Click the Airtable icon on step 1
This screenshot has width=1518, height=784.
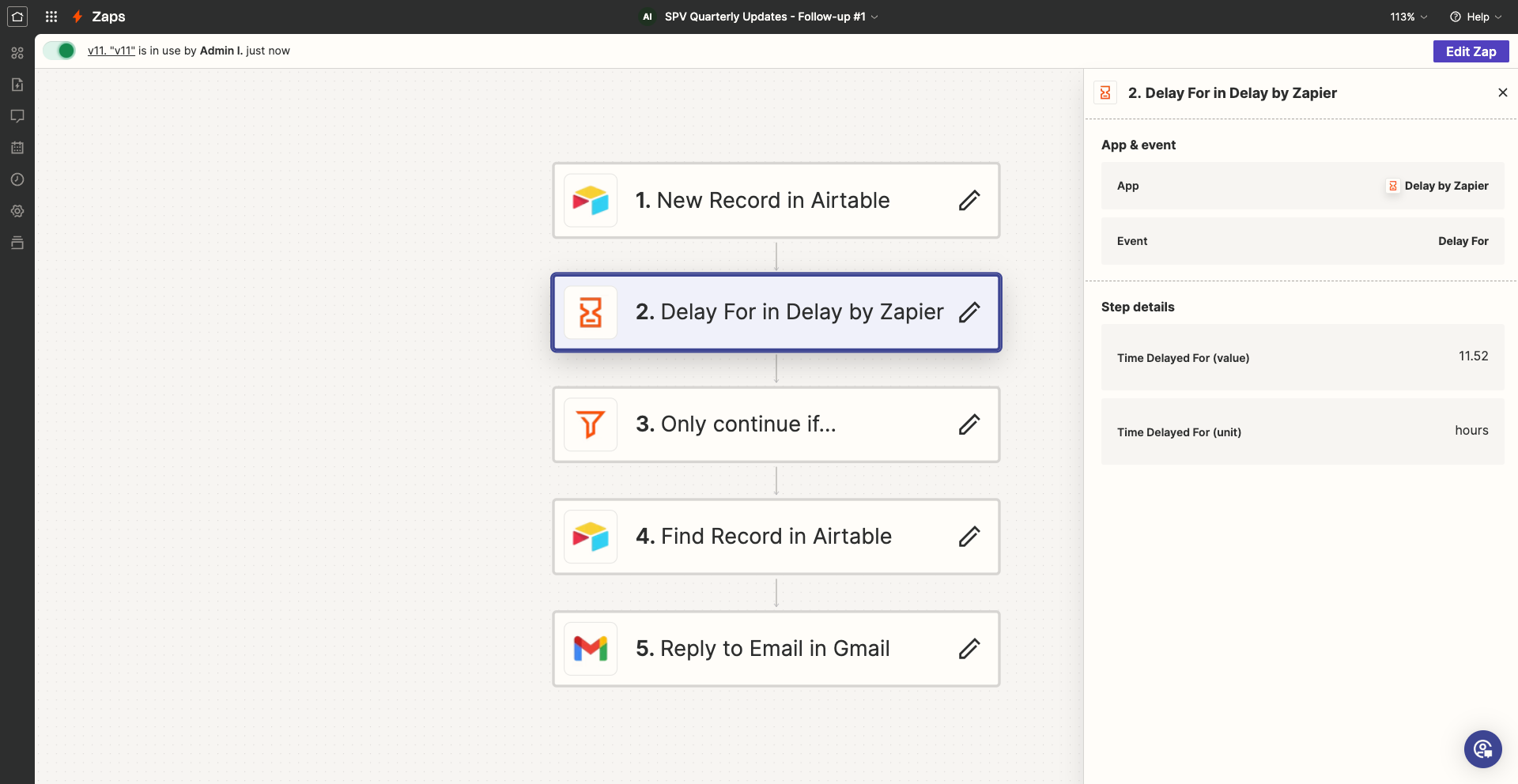[591, 201]
